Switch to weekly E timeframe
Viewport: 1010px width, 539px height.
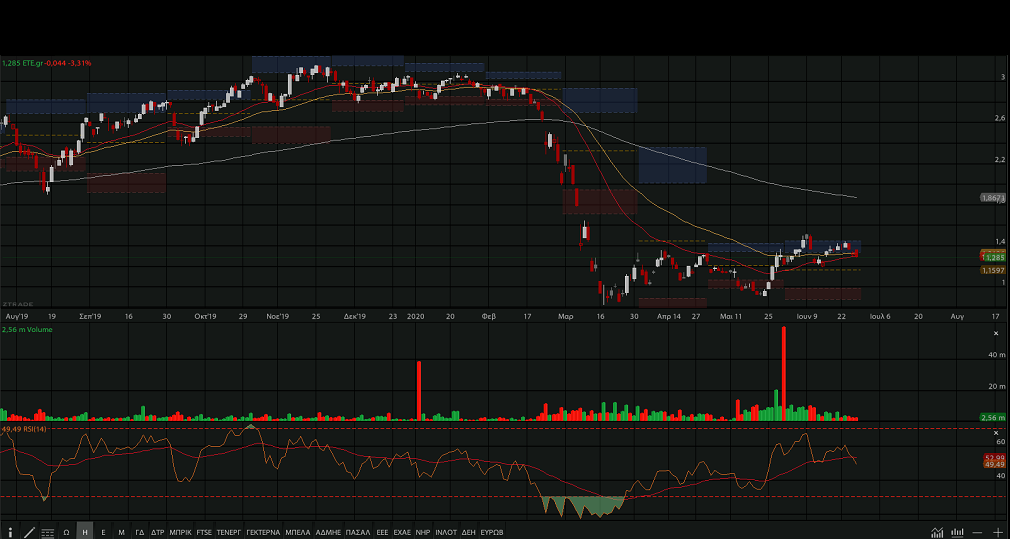point(103,532)
